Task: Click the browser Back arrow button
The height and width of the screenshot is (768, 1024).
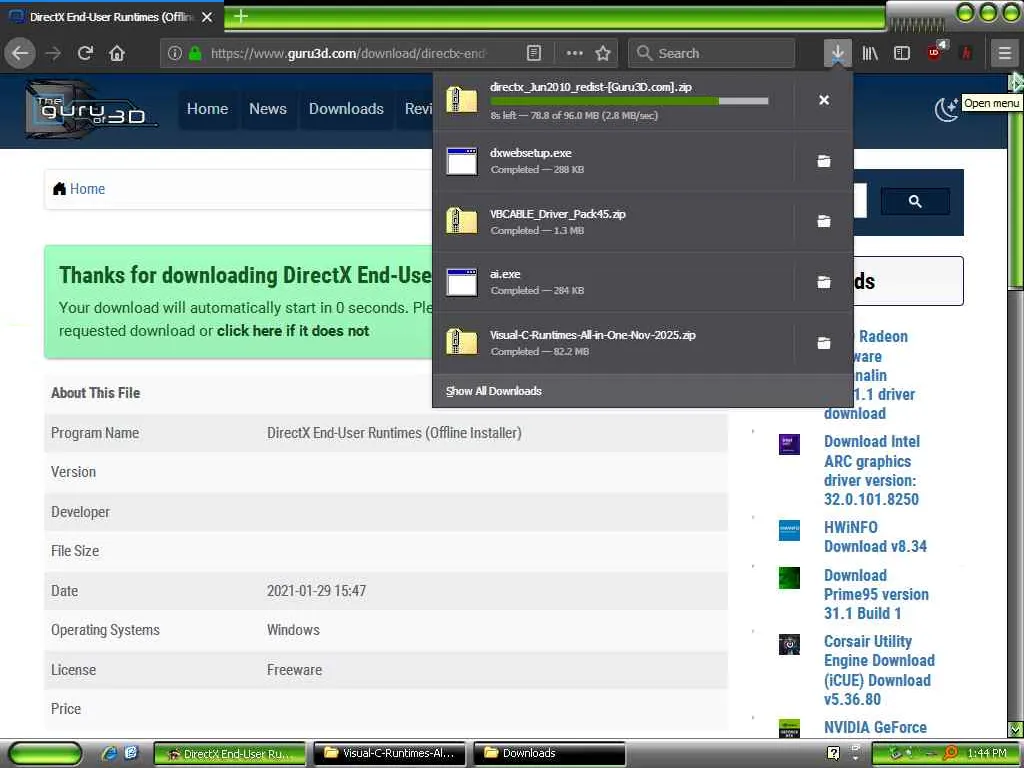Action: pyautogui.click(x=20, y=53)
